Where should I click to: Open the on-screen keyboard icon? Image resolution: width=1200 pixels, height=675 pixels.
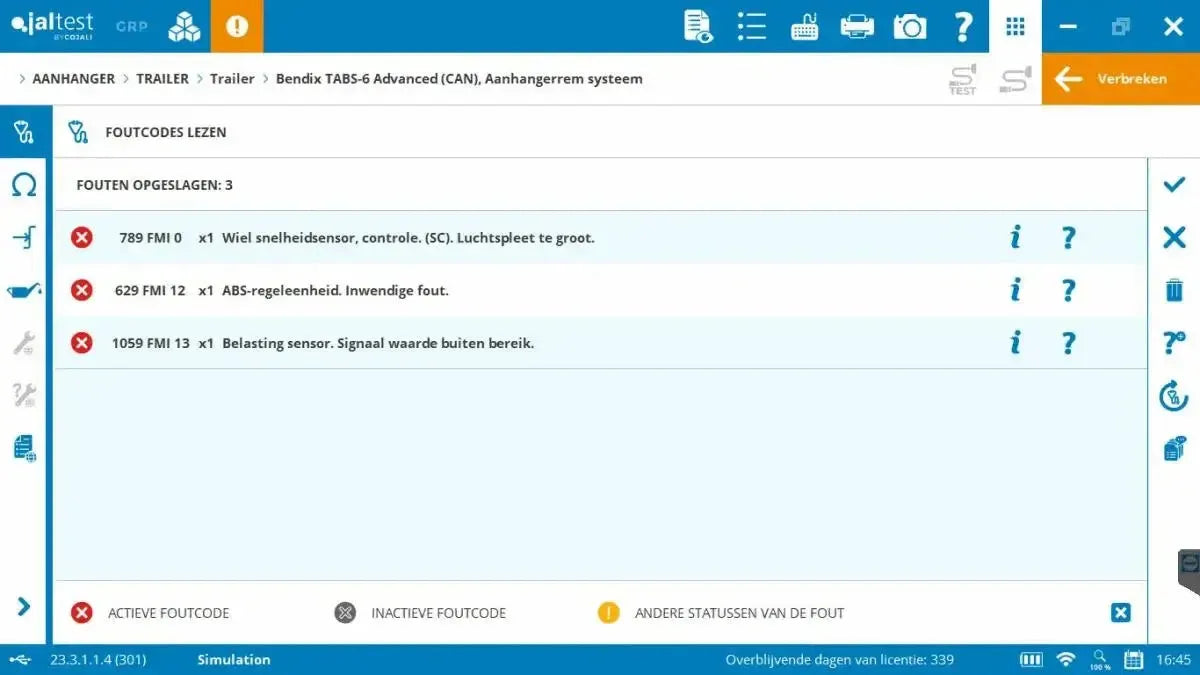[x=802, y=27]
